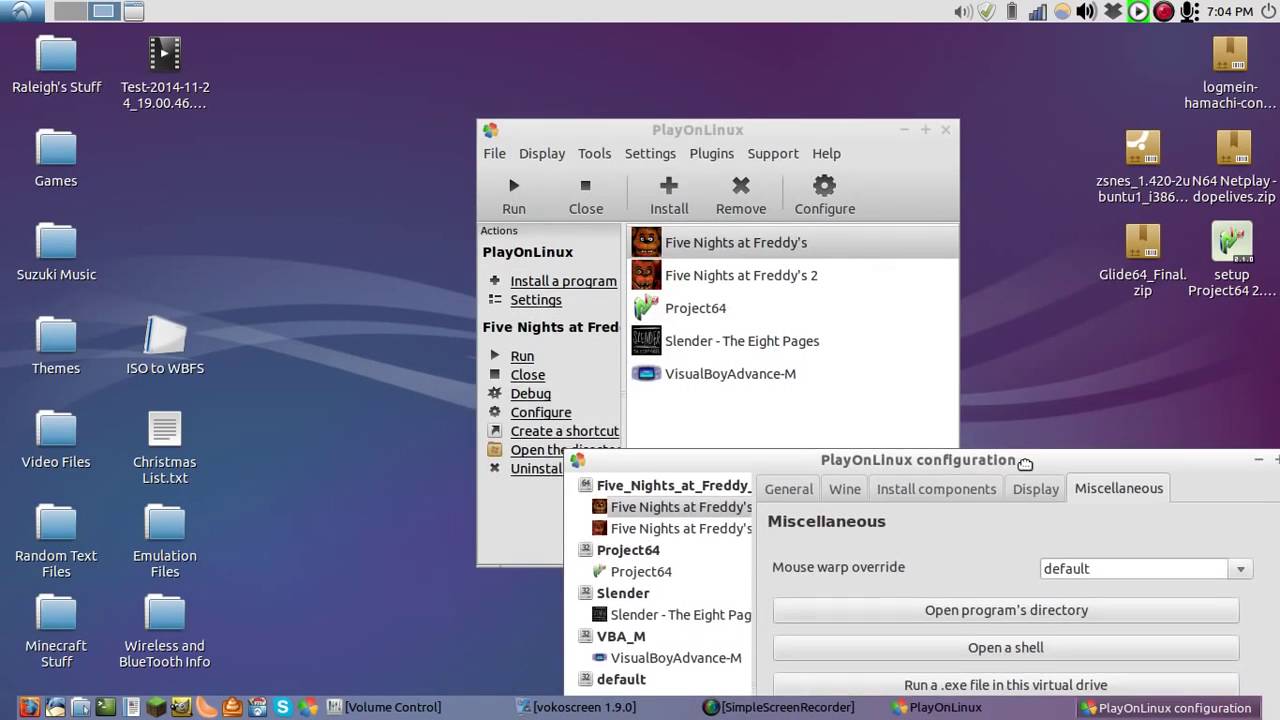Viewport: 1280px width, 720px height.
Task: Open the Raleigh's Stuff desktop folder
Action: point(56,64)
